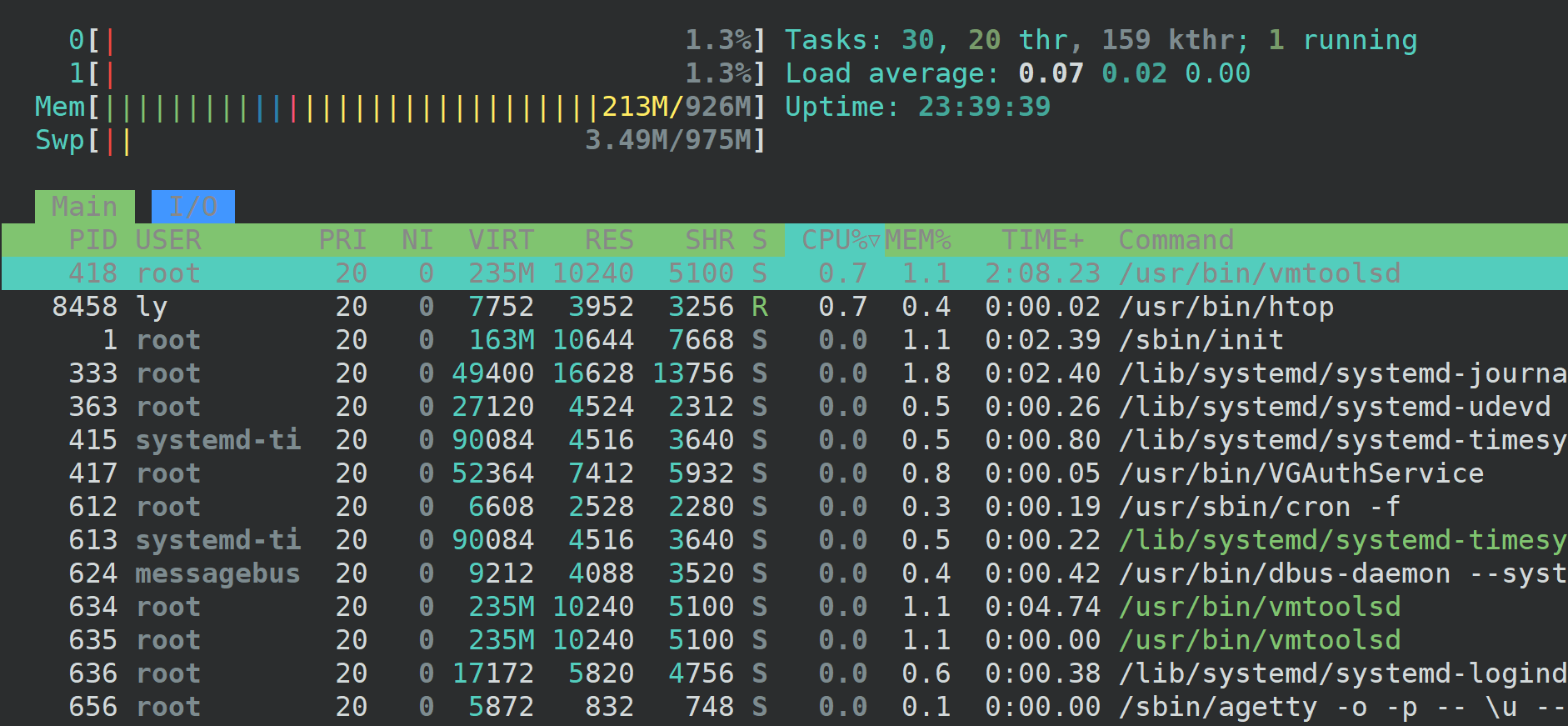This screenshot has height=726, width=1568.
Task: Toggle sort order on the CPU% header
Action: (x=834, y=240)
